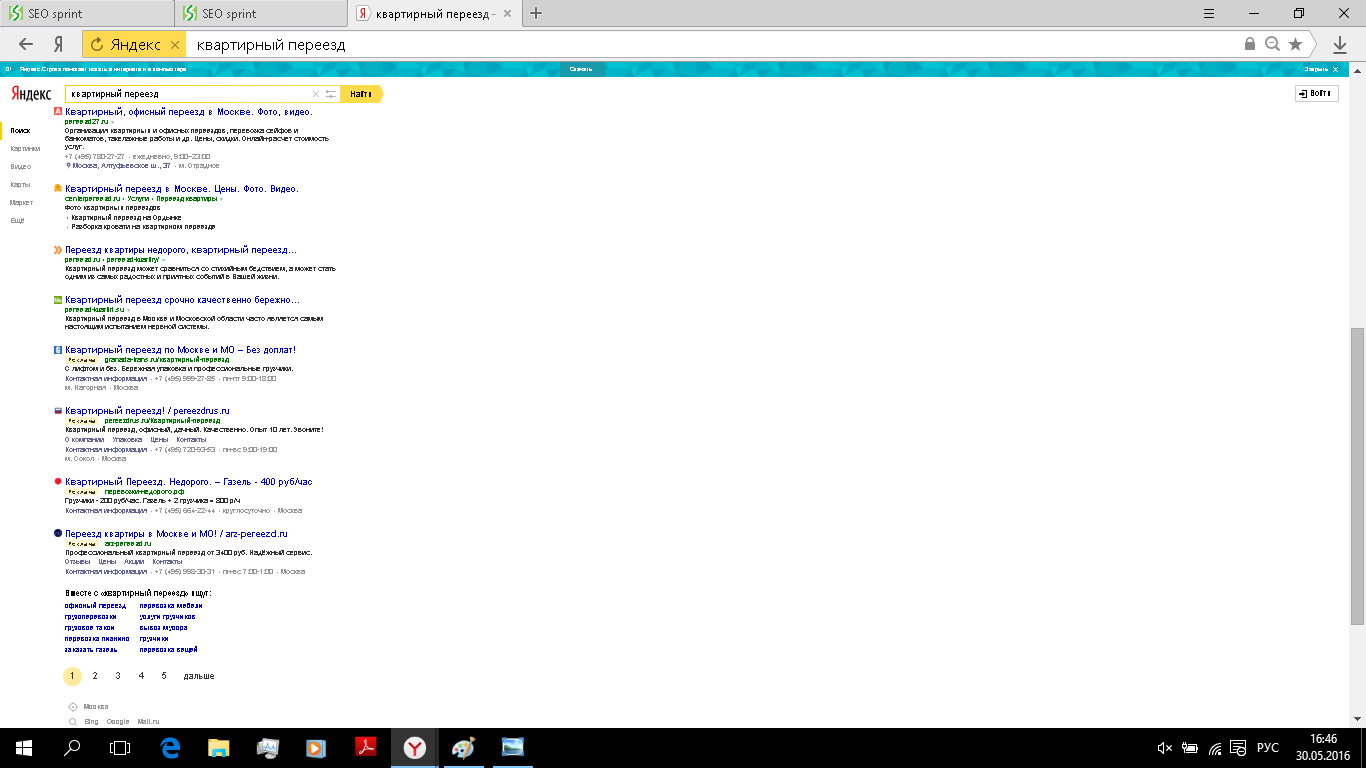Open advanced search settings sliders icon
The width and height of the screenshot is (1366, 768).
(x=331, y=94)
